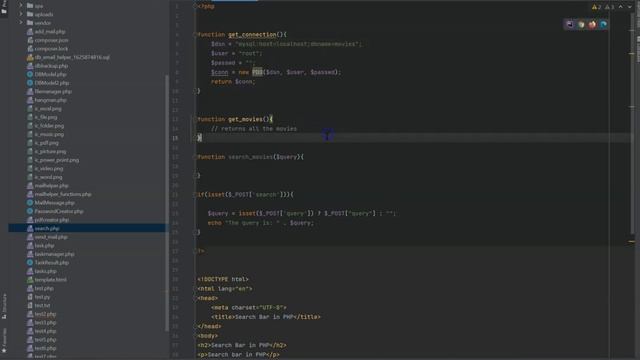
Task: Select ic_music.png image file
Action: click(x=49, y=134)
